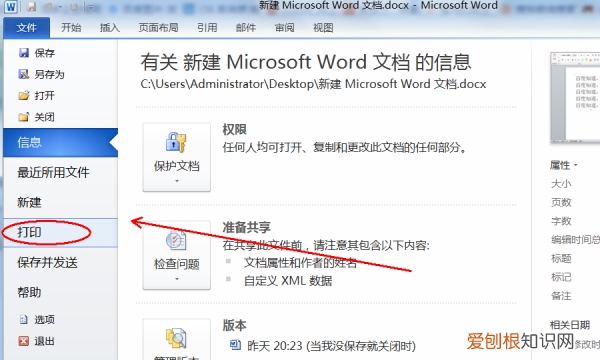600x360 pixels.
Task: Click the page title 有关 新建 Microsoft Word 文档 的信息
Action: (x=306, y=62)
